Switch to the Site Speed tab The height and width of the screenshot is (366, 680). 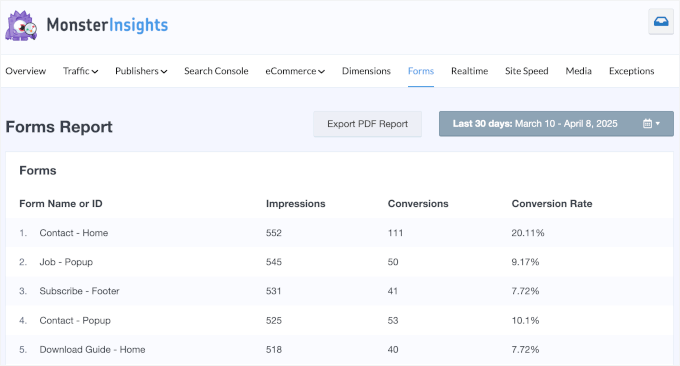526,71
